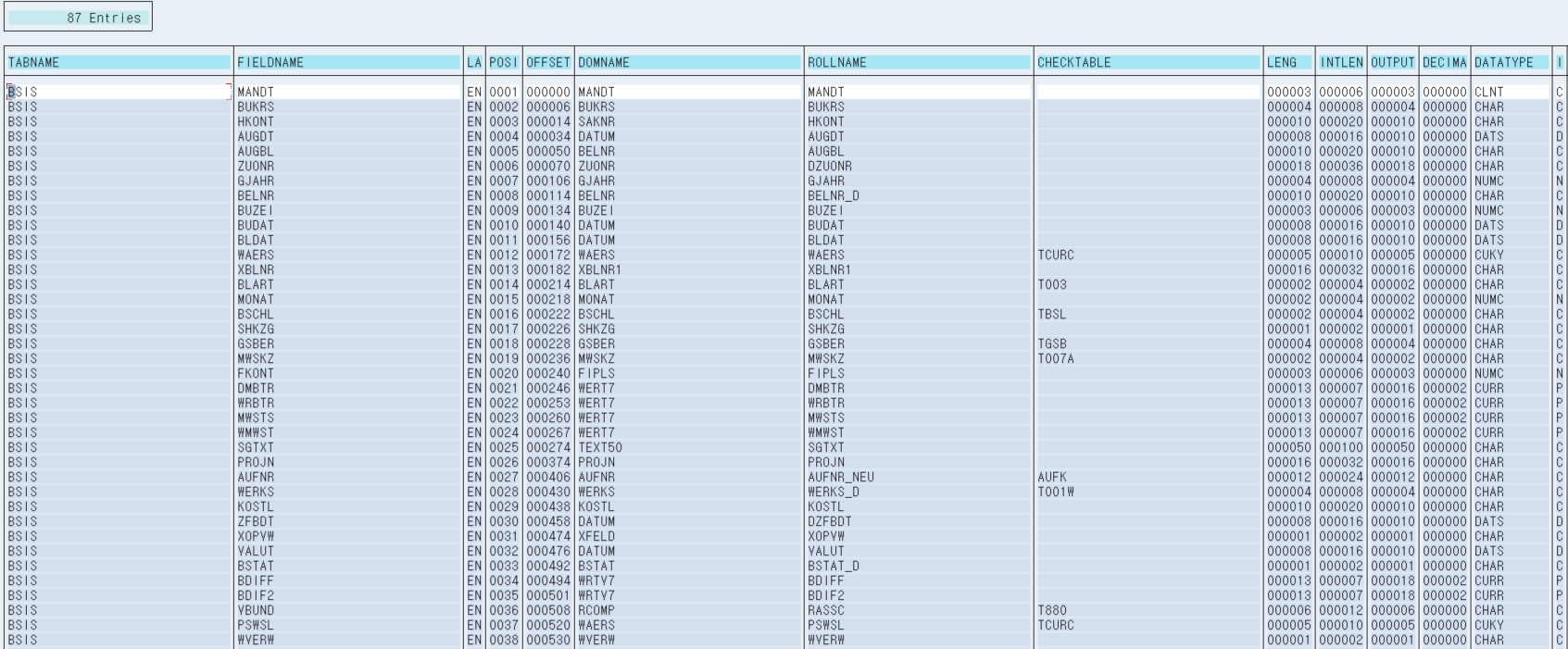Click domain name FIPLS
Screen dimensions: 1568x649
(x=596, y=373)
